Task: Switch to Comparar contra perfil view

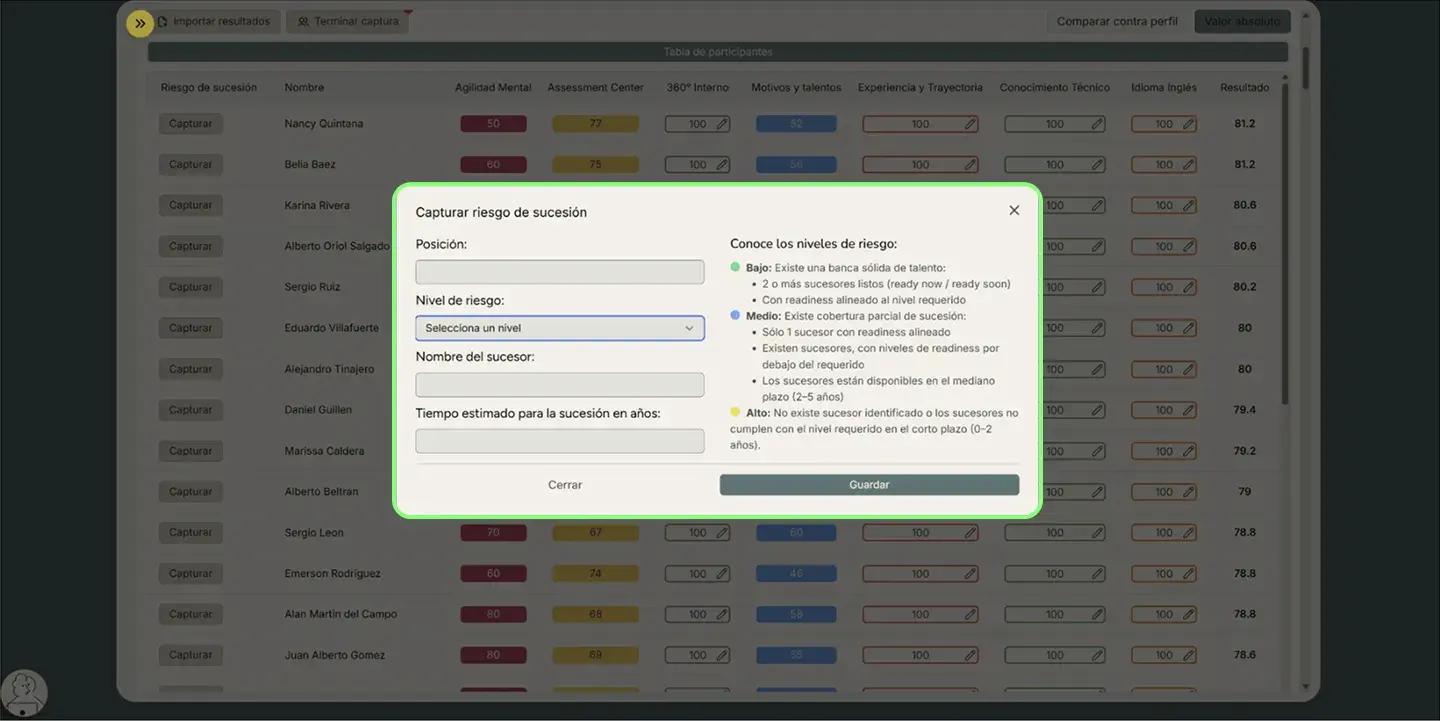Action: [x=1117, y=21]
